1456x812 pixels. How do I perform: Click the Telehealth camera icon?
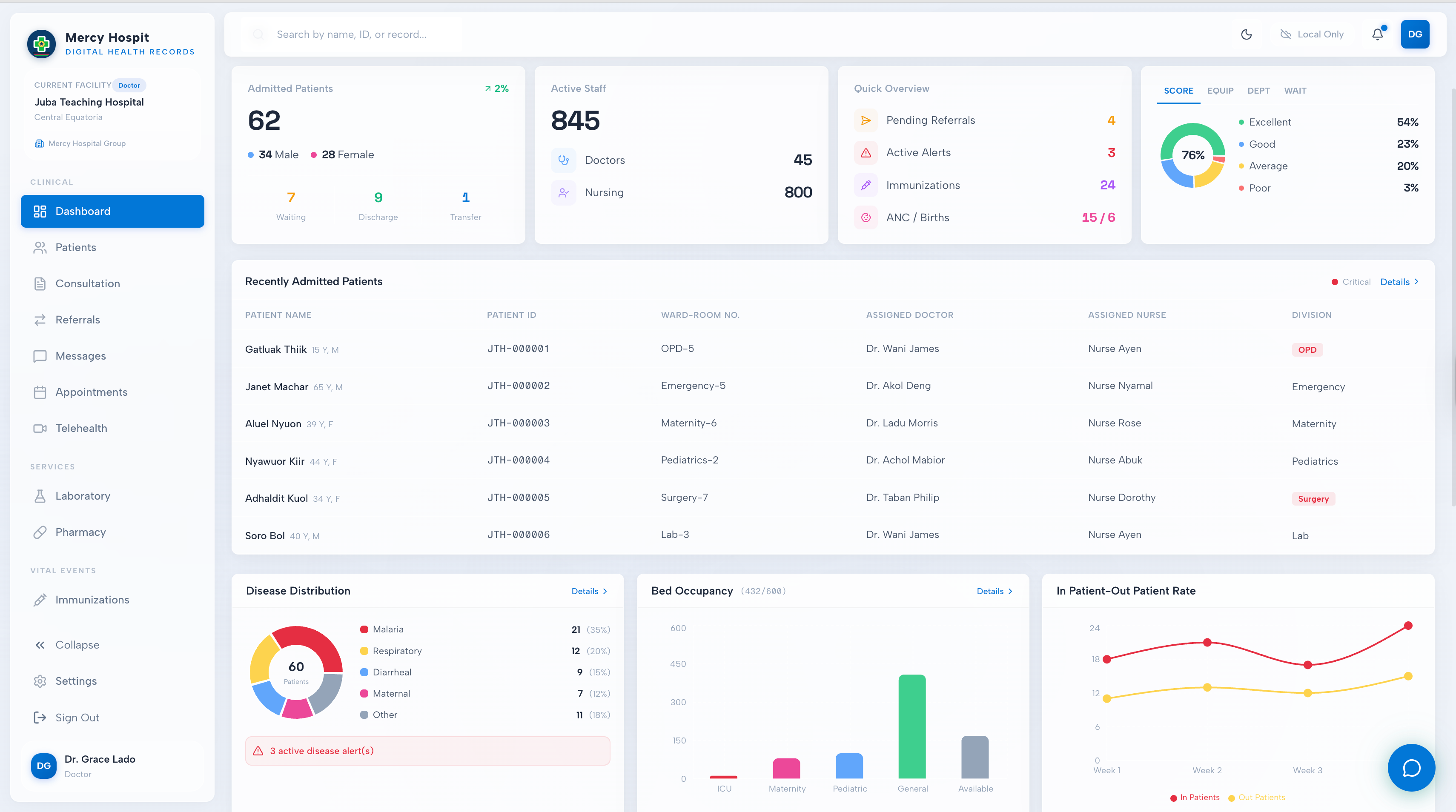(x=40, y=428)
